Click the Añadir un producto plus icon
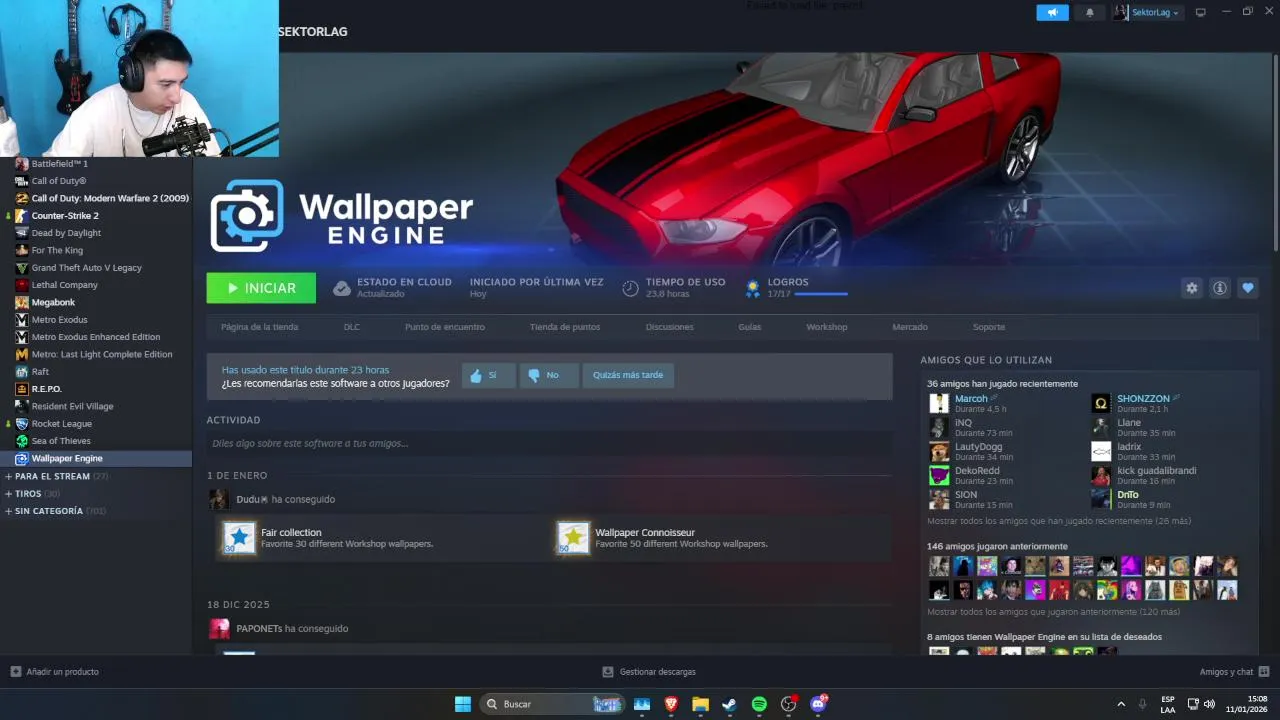 tap(15, 672)
